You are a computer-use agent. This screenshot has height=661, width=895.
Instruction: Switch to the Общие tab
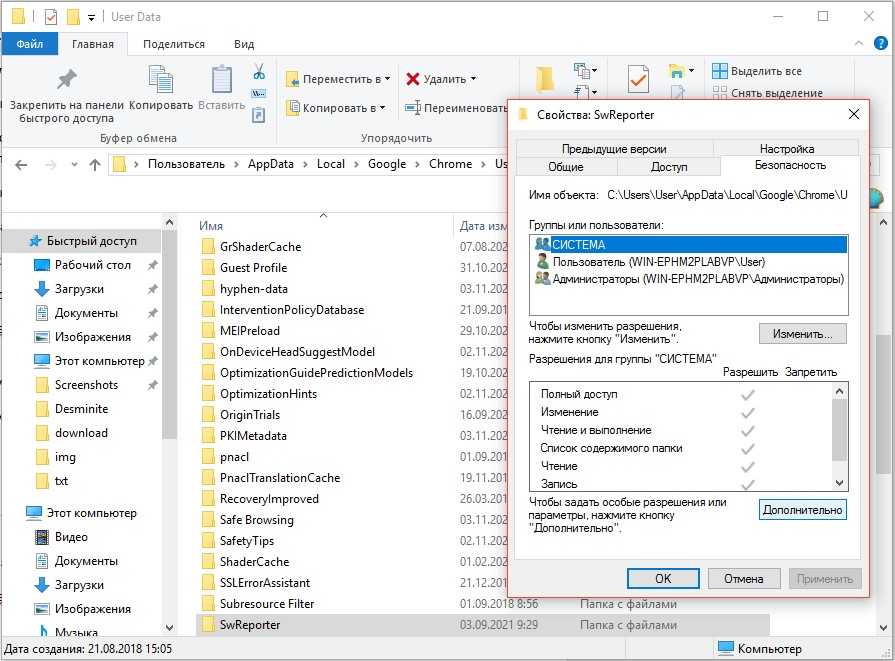(566, 167)
